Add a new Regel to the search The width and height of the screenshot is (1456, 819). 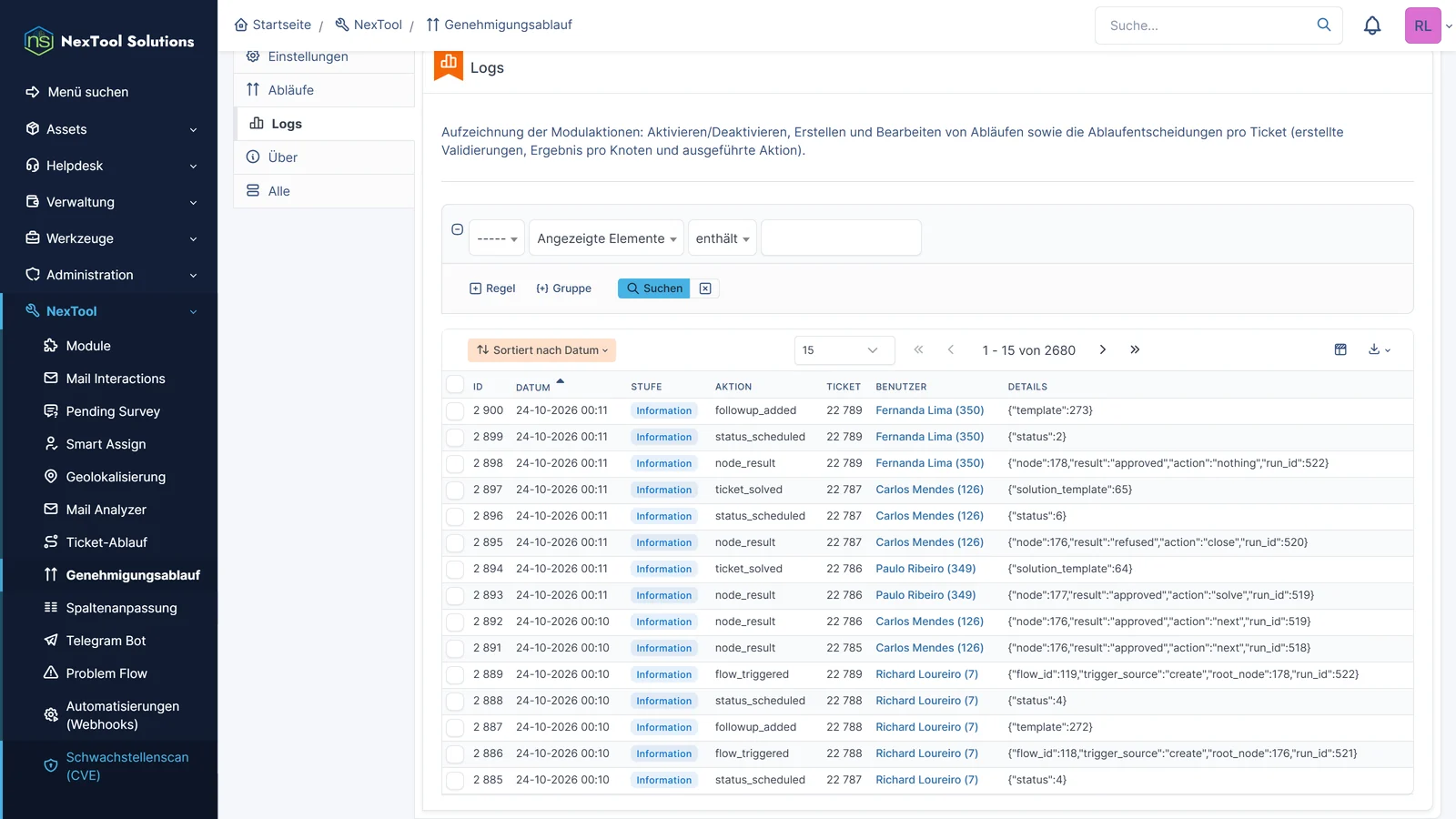pyautogui.click(x=492, y=288)
